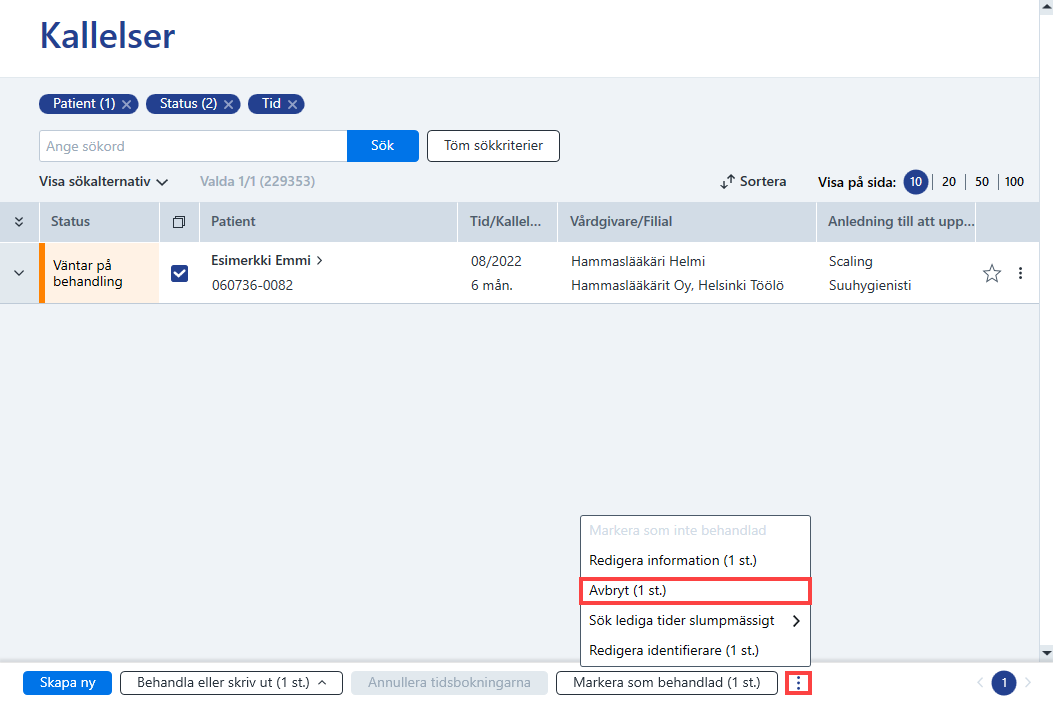
Task: Open Sök lediga tider slumpmässigt submenu
Action: [695, 621]
